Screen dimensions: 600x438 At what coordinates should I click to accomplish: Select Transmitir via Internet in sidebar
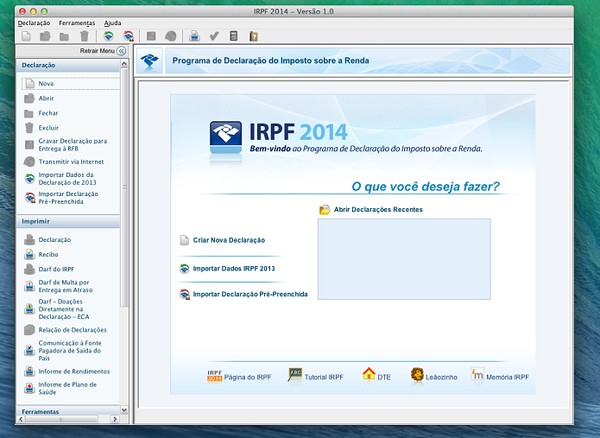[x=65, y=161]
